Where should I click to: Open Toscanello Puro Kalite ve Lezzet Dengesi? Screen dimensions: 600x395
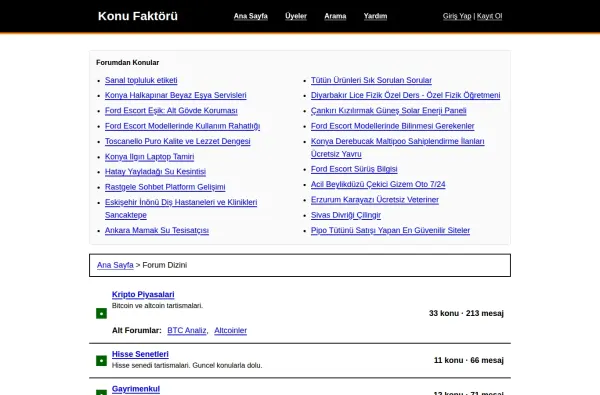tap(178, 141)
